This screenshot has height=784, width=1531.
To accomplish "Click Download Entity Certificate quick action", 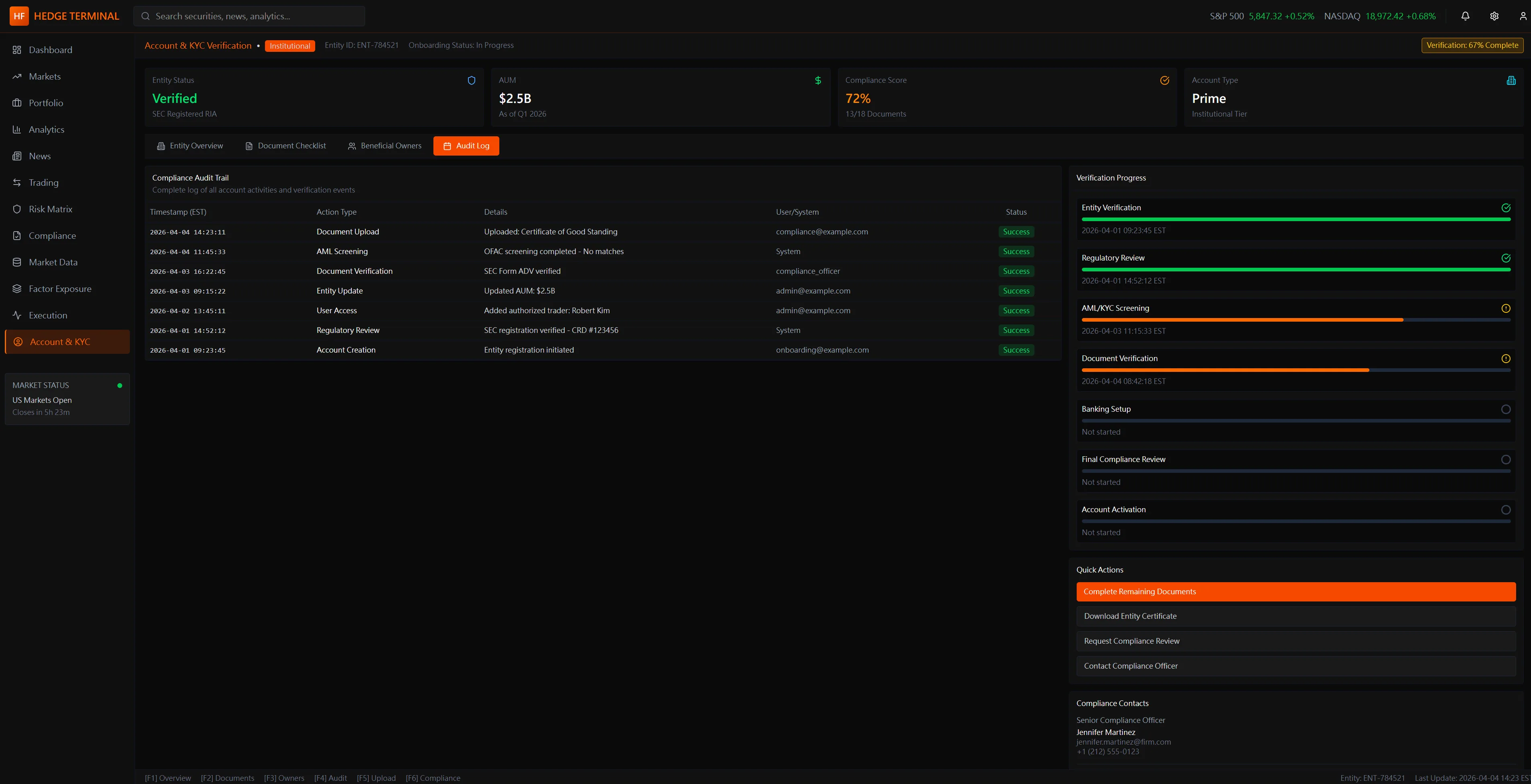I will click(1296, 616).
